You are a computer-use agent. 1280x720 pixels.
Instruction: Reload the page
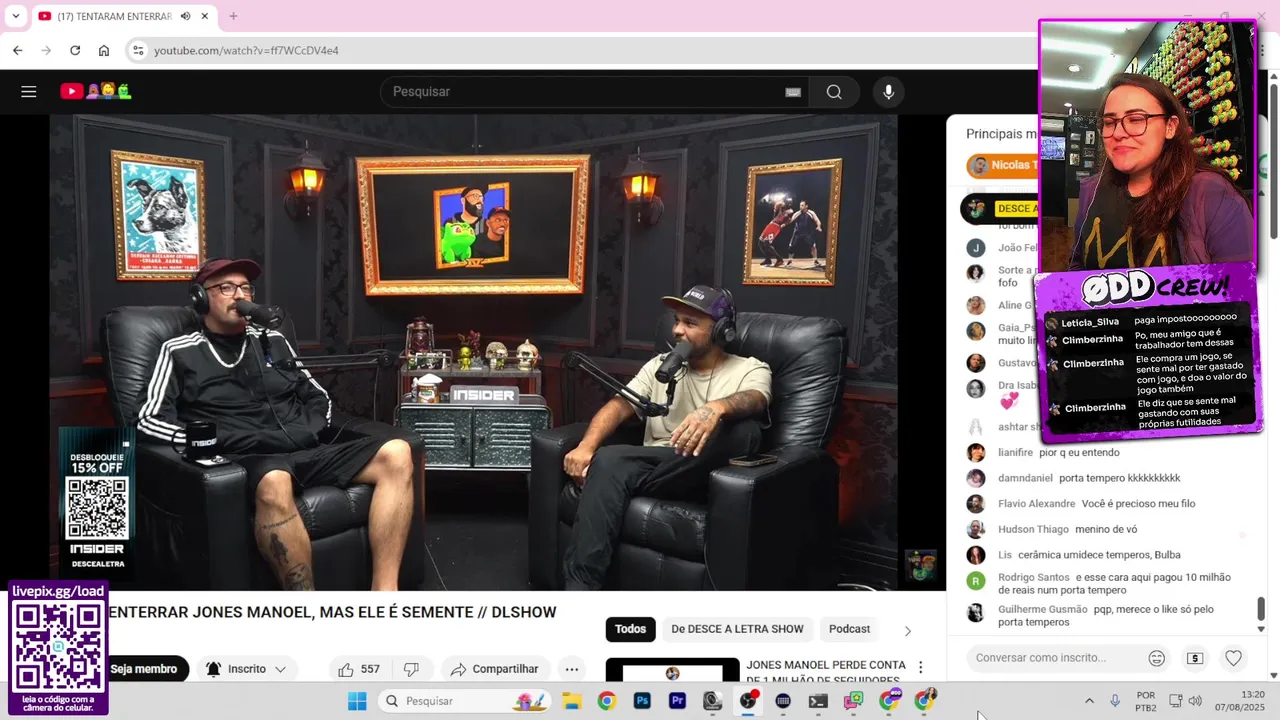75,50
